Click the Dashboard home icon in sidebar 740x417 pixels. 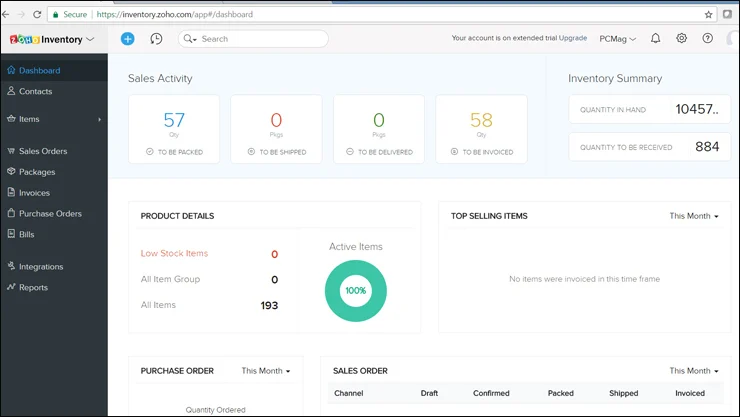[11, 70]
